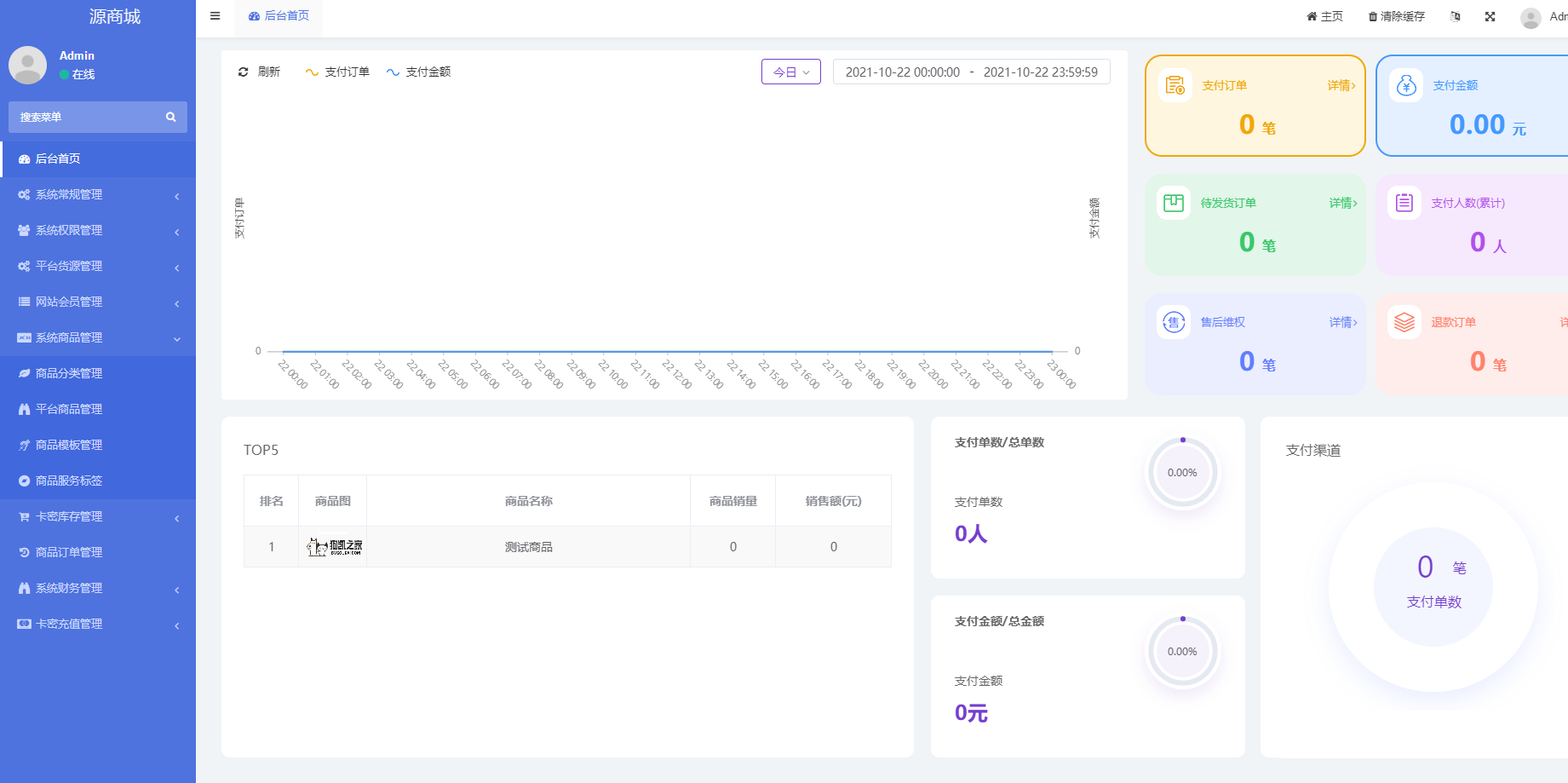Expand the 系统常规管理 sidebar menu
Viewport: 1568px width, 783px height.
pos(98,195)
